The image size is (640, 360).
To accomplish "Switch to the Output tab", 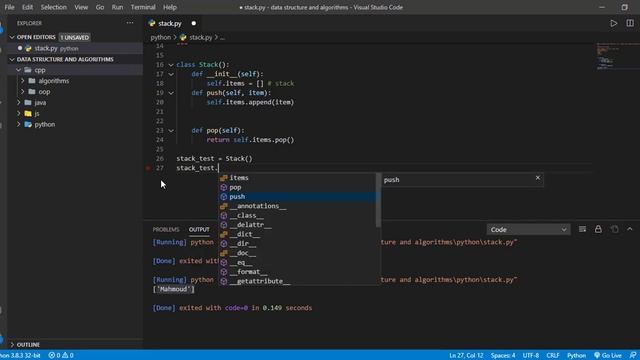I will [x=199, y=229].
